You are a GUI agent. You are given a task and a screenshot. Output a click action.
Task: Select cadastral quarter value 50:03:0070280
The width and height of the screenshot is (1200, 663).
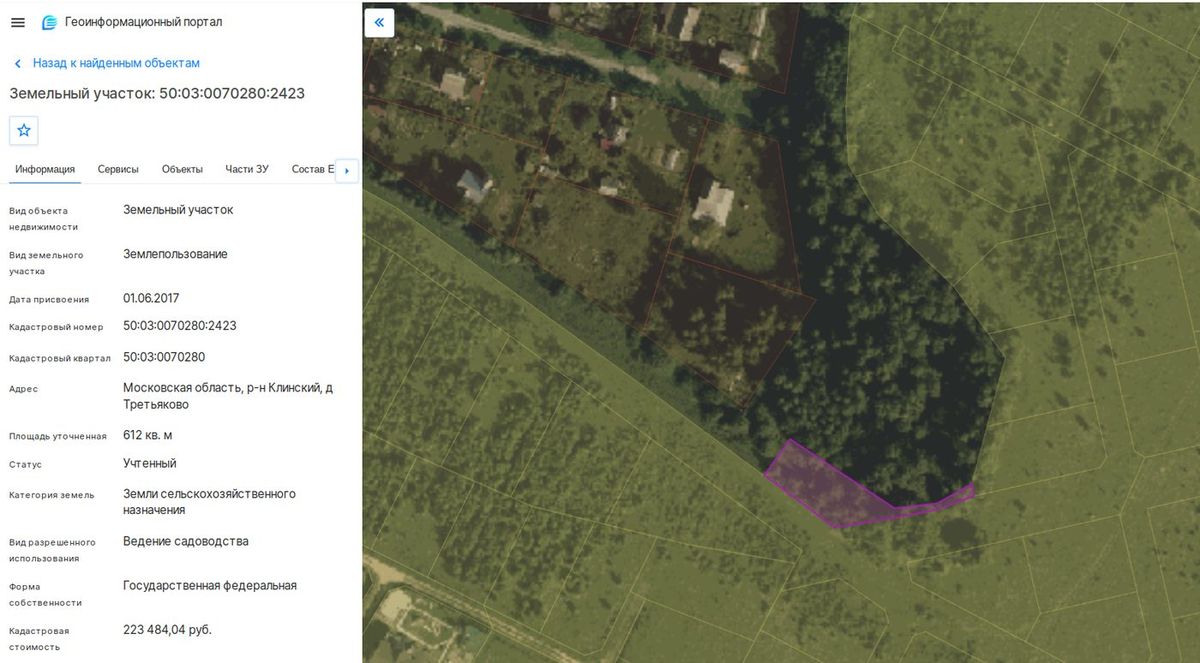pos(164,357)
